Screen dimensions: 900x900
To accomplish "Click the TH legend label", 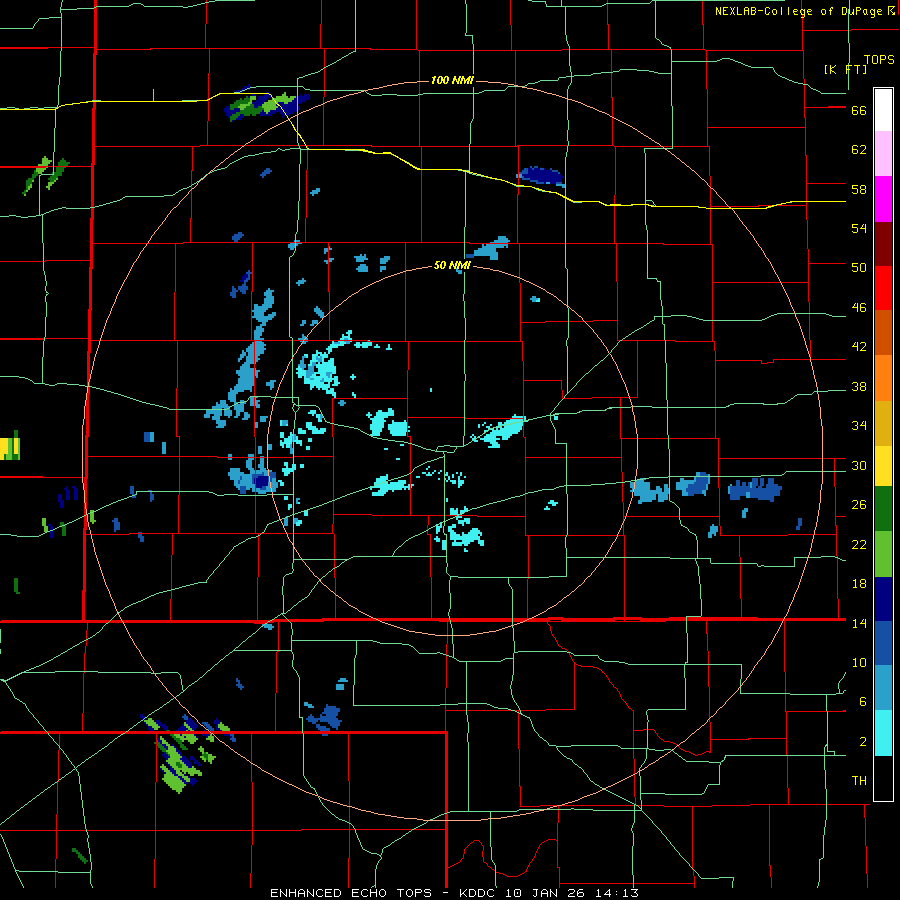I will pyautogui.click(x=859, y=781).
